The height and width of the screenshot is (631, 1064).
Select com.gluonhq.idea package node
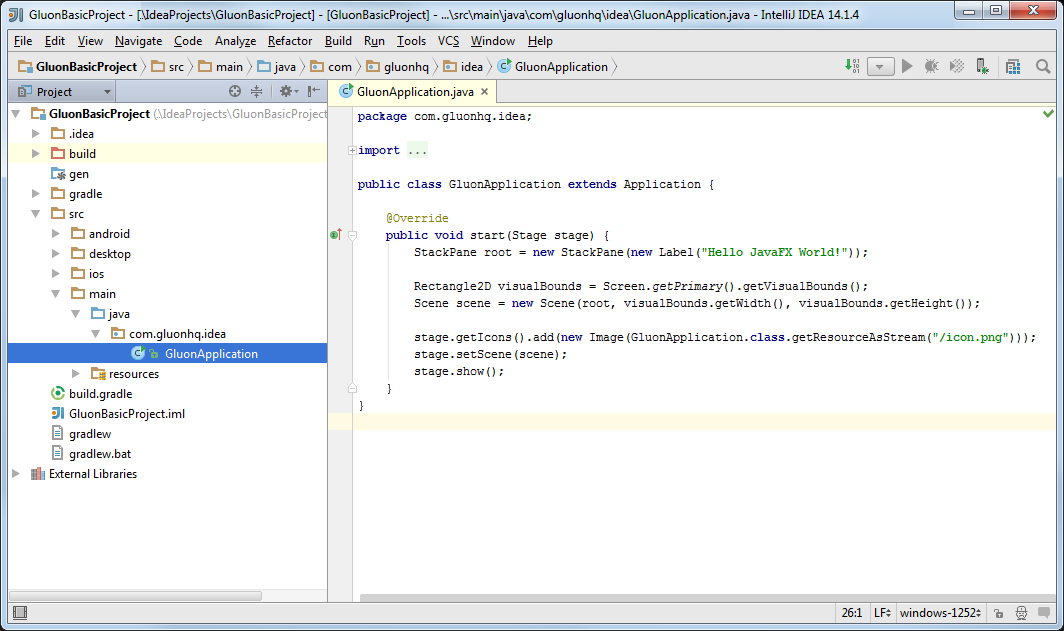168,334
